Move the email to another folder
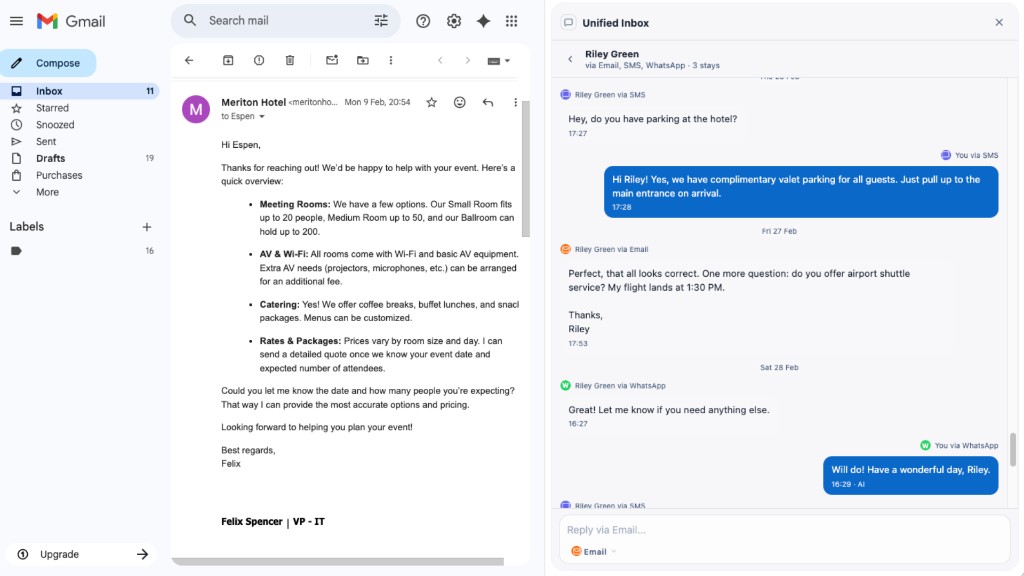Screen dimensions: 1024x576 tap(363, 60)
